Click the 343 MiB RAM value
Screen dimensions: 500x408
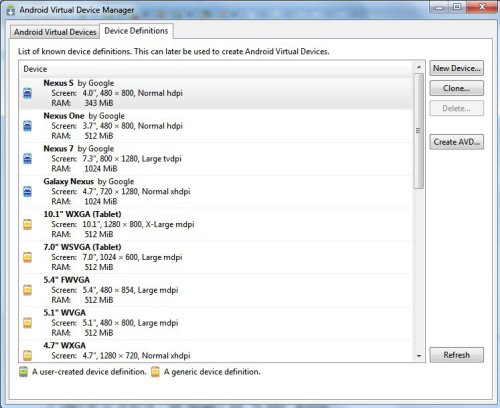(99, 103)
